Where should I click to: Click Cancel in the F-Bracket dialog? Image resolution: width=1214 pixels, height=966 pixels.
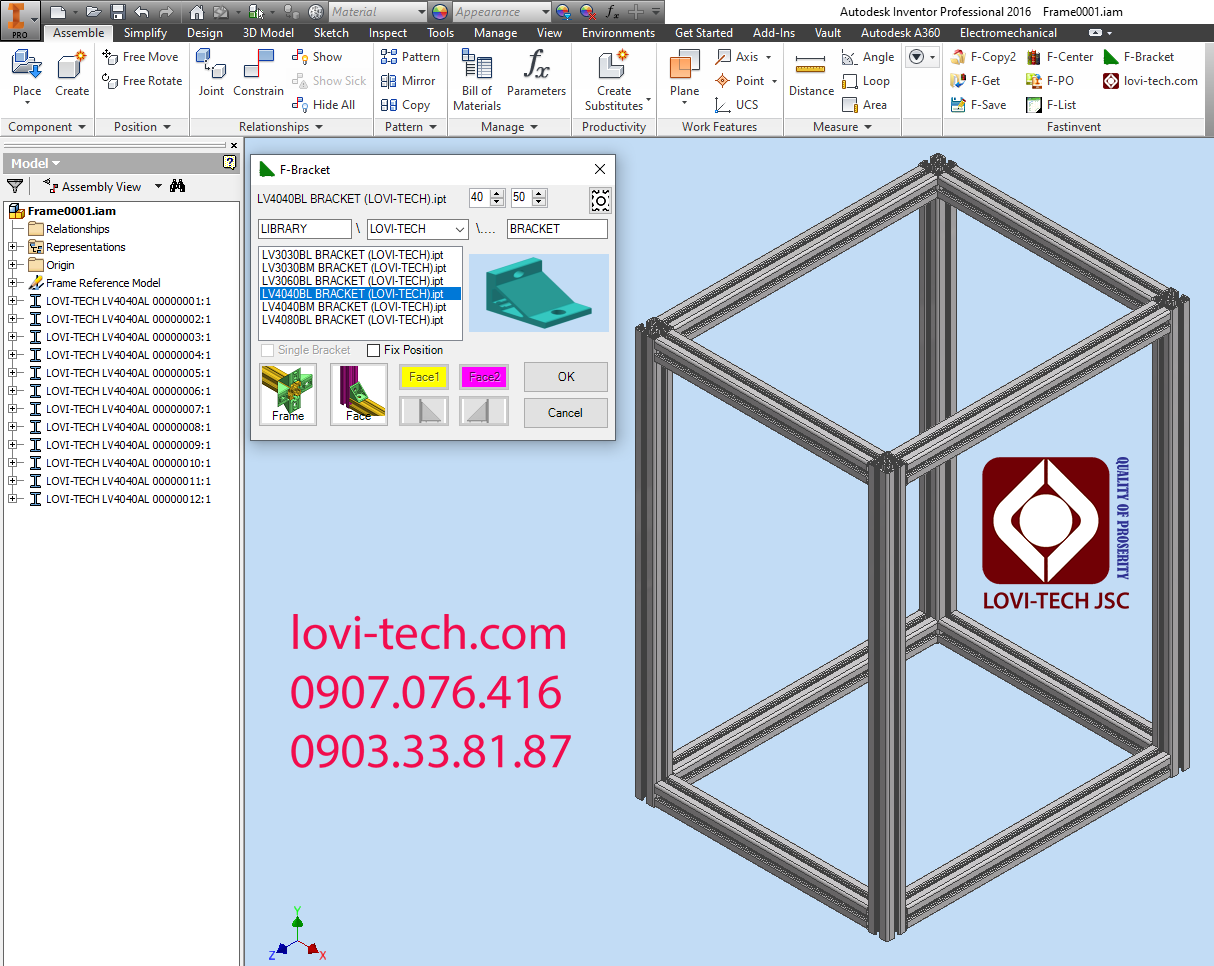coord(566,413)
